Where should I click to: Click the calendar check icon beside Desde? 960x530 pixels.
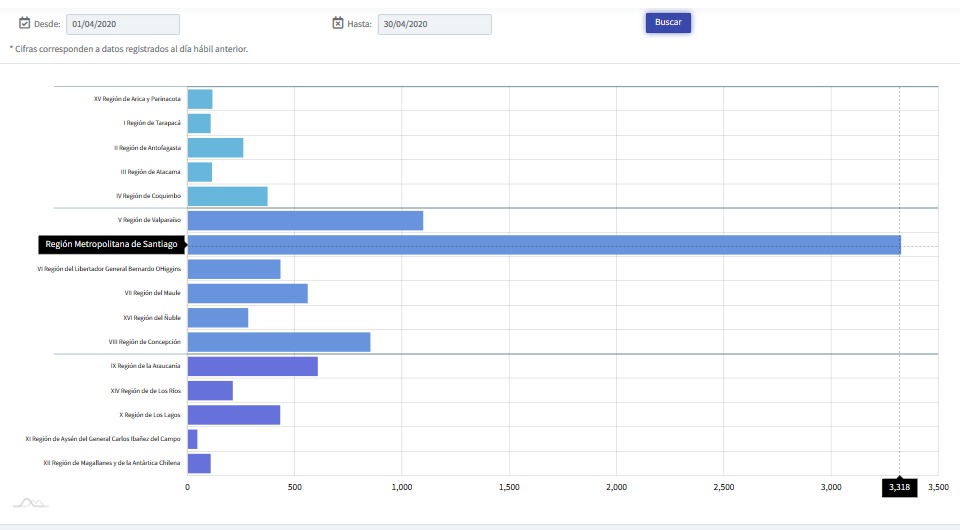[25, 23]
